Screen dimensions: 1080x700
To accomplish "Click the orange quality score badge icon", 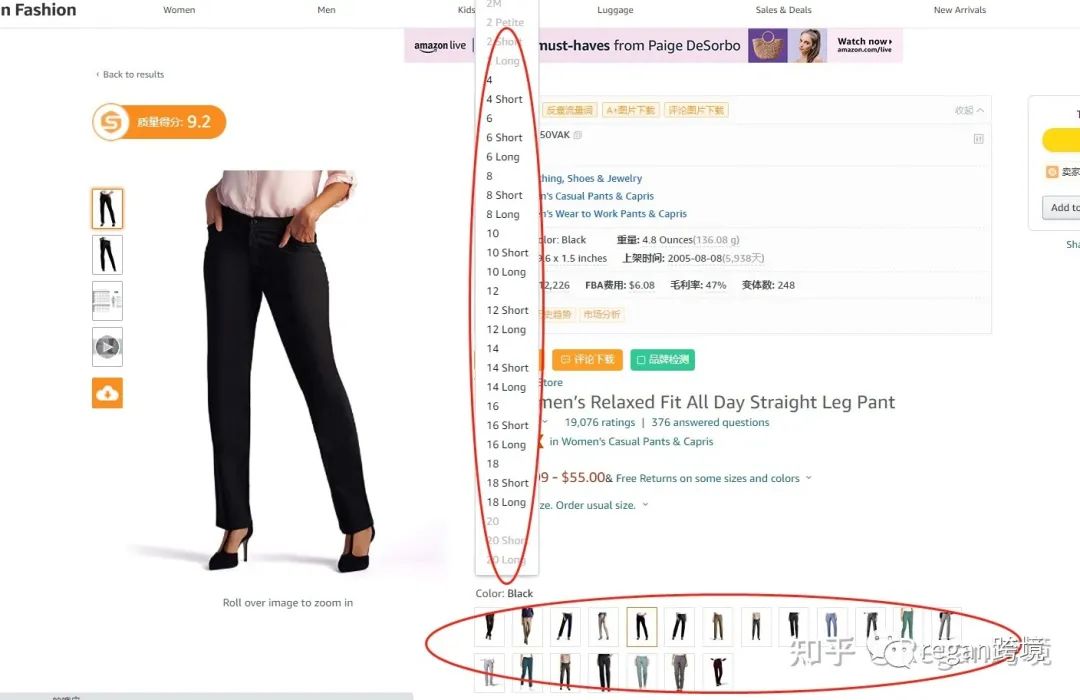I will click(x=111, y=122).
